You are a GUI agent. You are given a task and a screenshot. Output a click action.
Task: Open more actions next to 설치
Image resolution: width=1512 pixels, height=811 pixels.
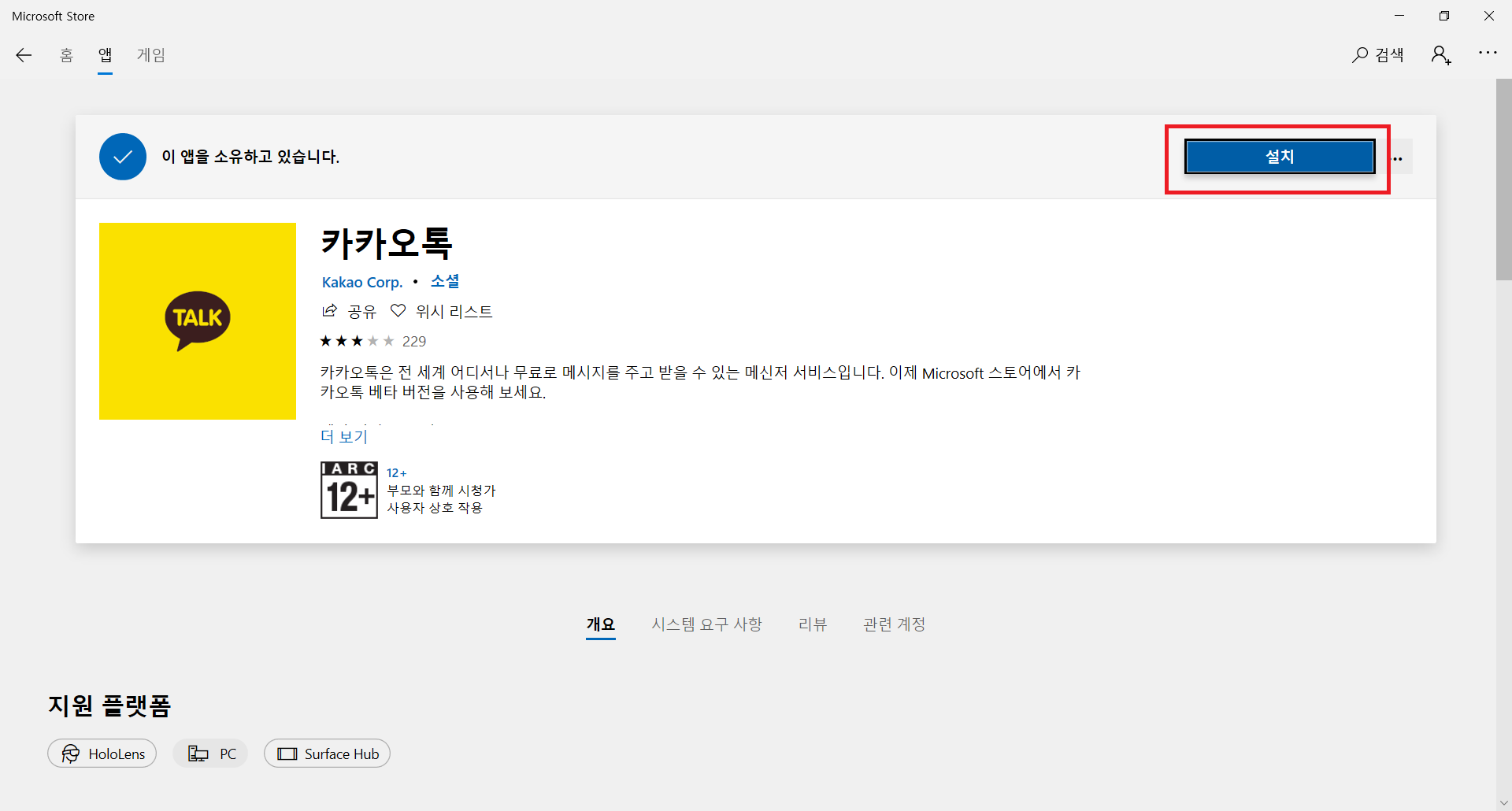tap(1398, 157)
